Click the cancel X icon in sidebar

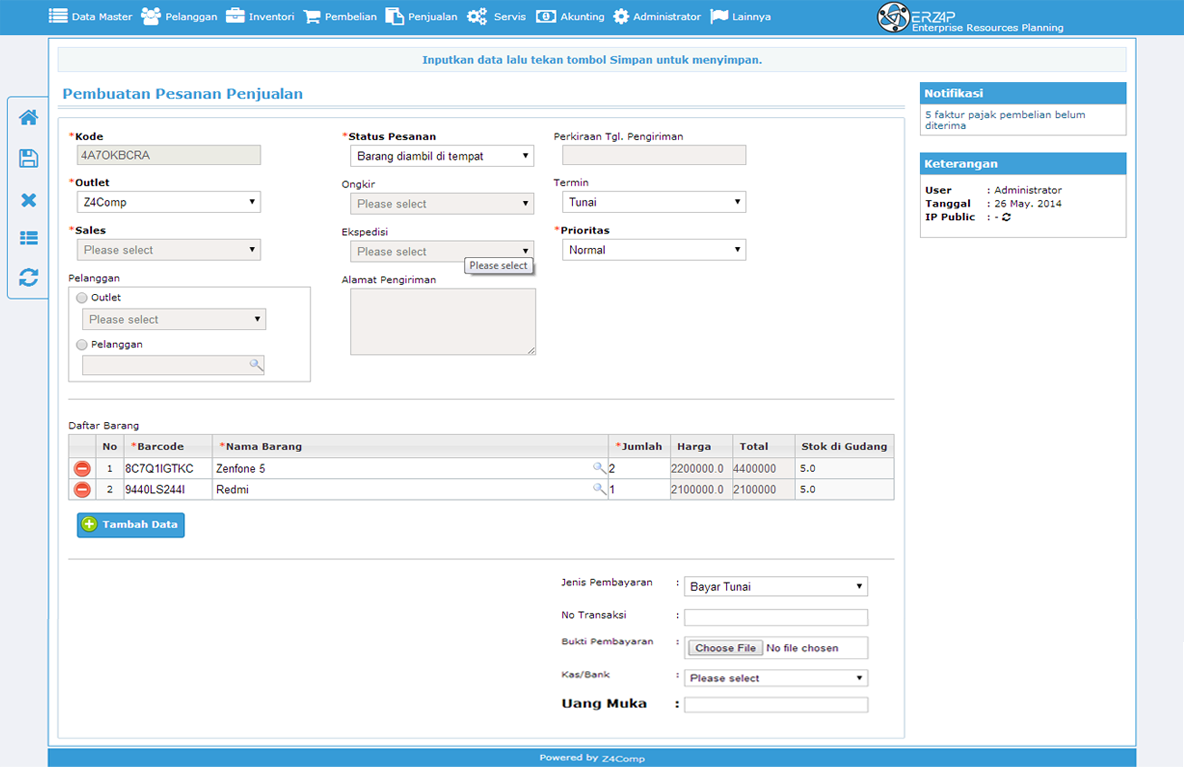coord(29,199)
